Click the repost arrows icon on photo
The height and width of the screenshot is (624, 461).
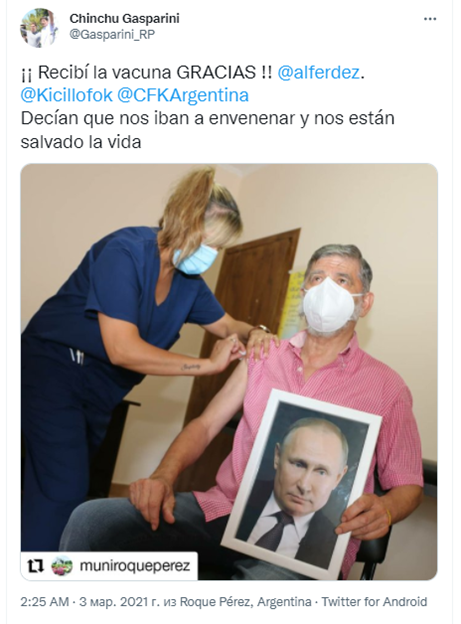[35, 566]
